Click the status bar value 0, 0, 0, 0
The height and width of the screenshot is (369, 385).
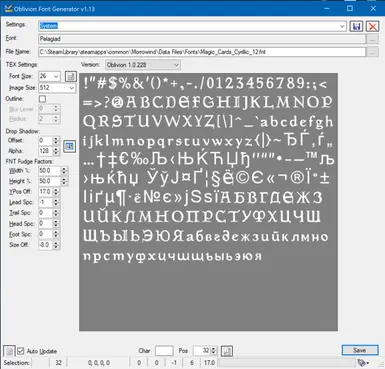click(99, 363)
